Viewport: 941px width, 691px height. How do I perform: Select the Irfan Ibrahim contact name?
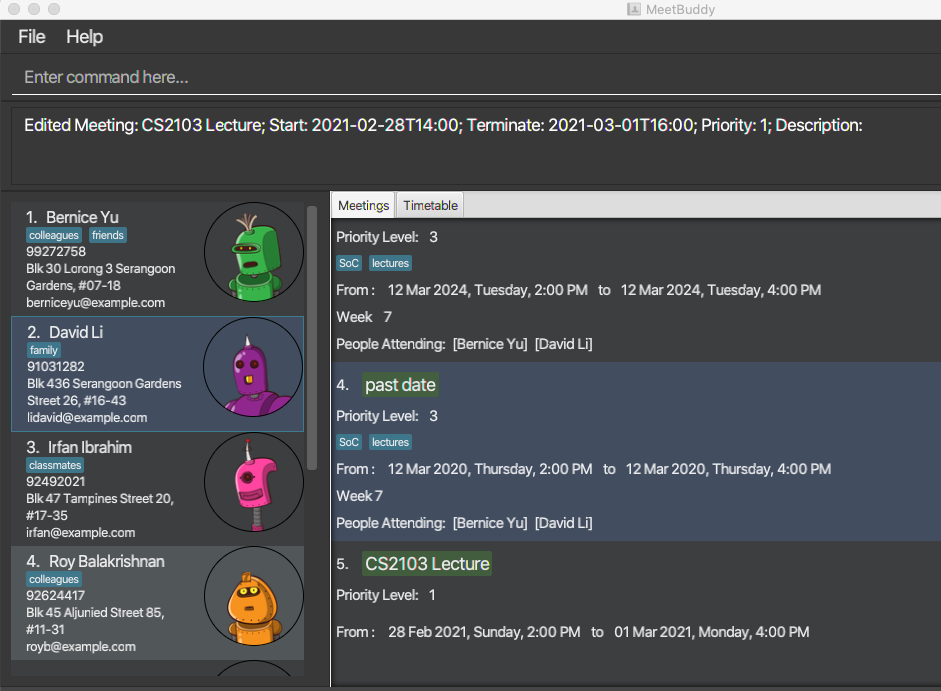coord(90,447)
